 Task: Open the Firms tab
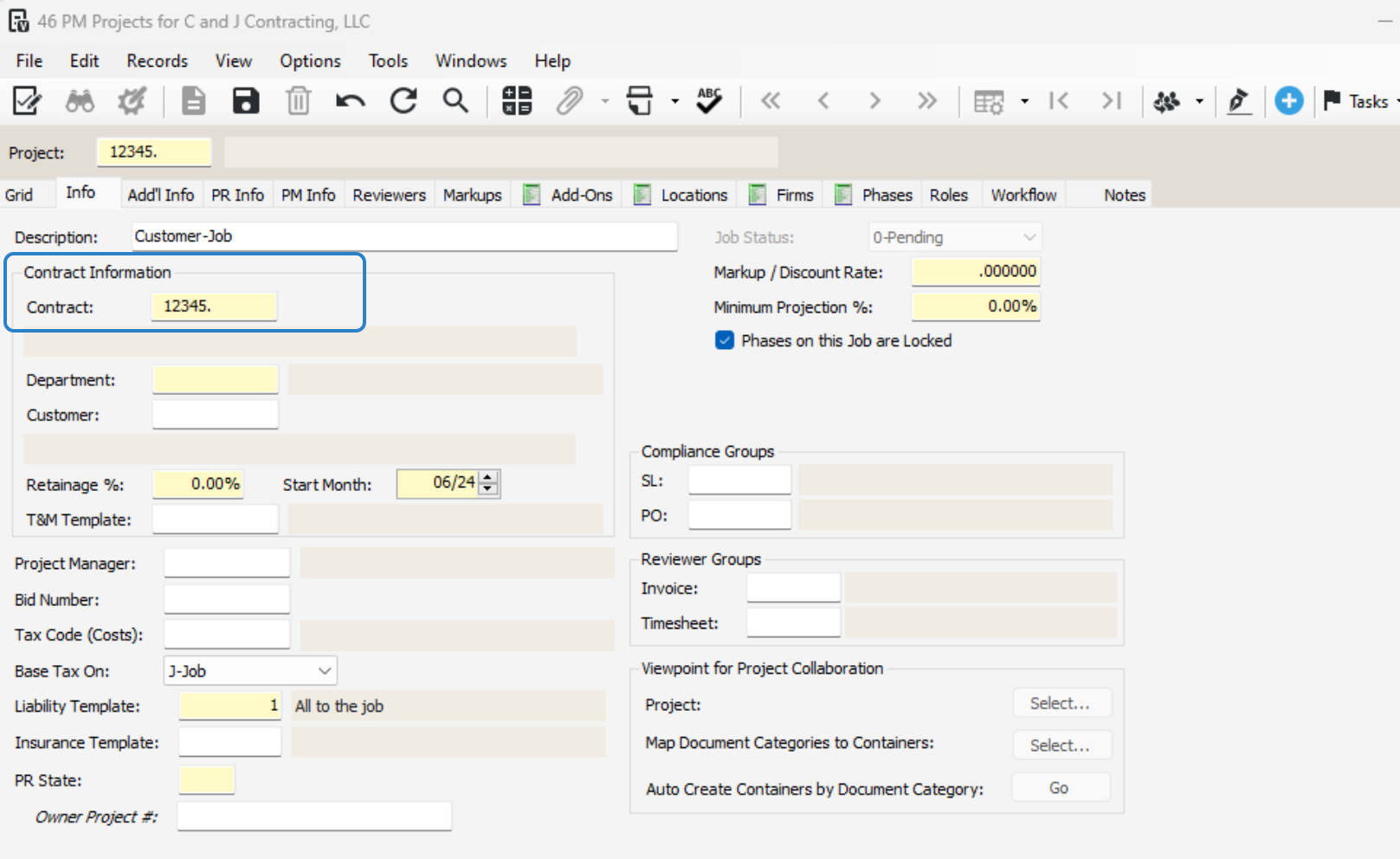pyautogui.click(x=782, y=195)
